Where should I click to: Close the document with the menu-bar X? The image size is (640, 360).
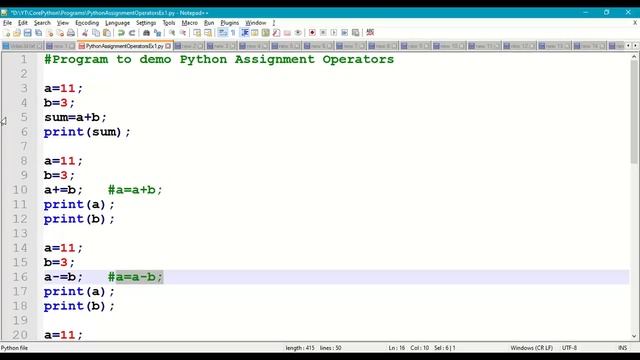click(x=635, y=23)
